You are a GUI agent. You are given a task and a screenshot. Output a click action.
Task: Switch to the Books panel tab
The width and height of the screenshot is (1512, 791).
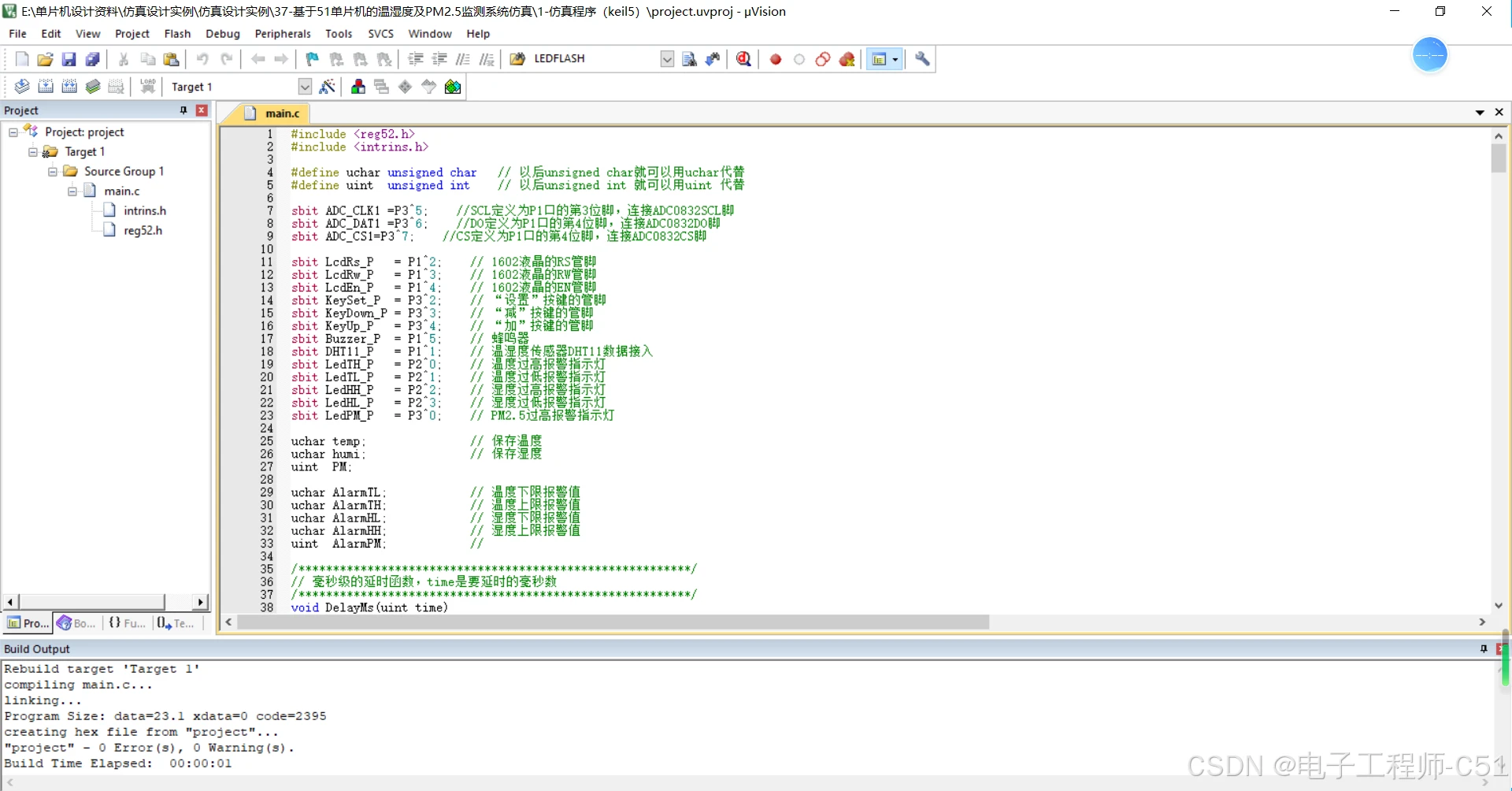[x=76, y=623]
